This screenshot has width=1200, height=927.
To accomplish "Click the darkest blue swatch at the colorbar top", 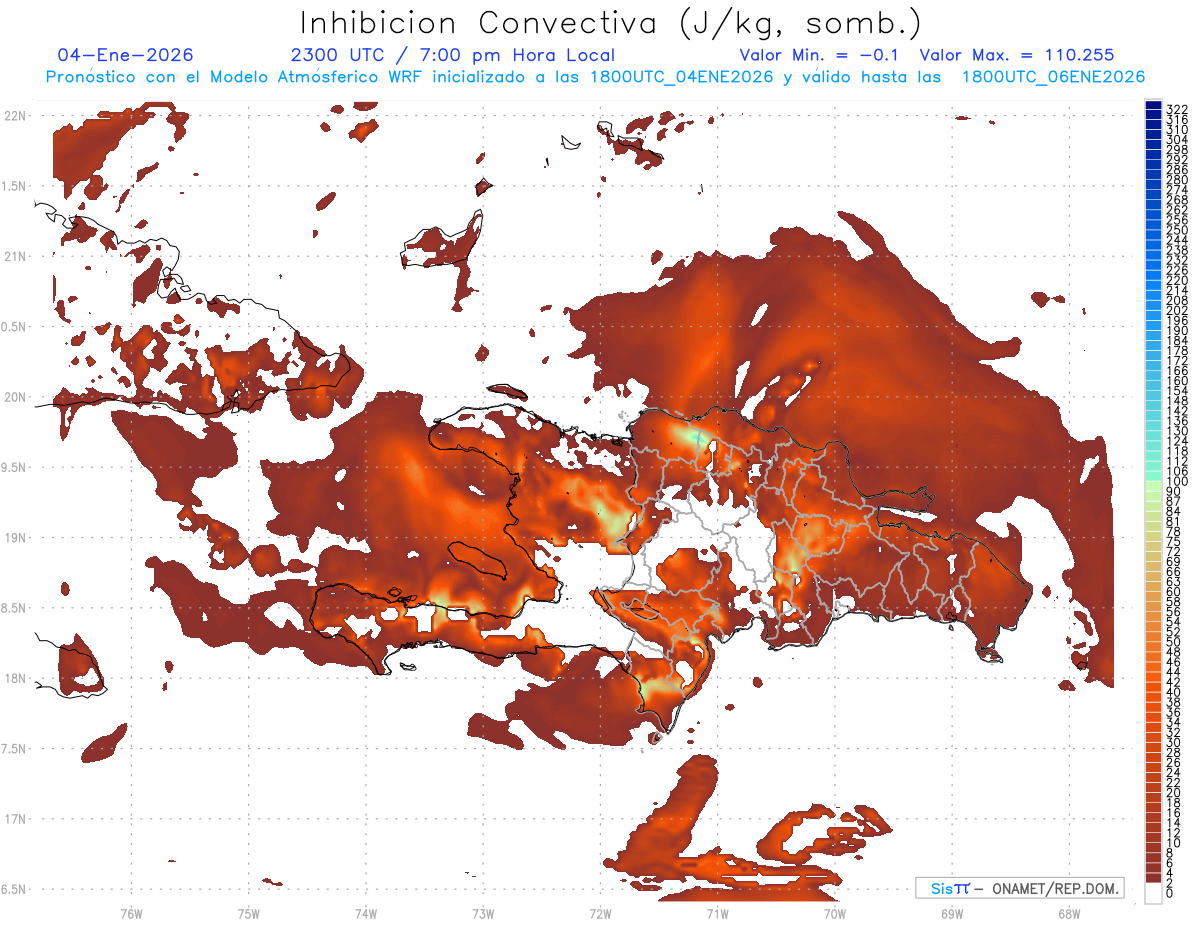I will 1153,105.
